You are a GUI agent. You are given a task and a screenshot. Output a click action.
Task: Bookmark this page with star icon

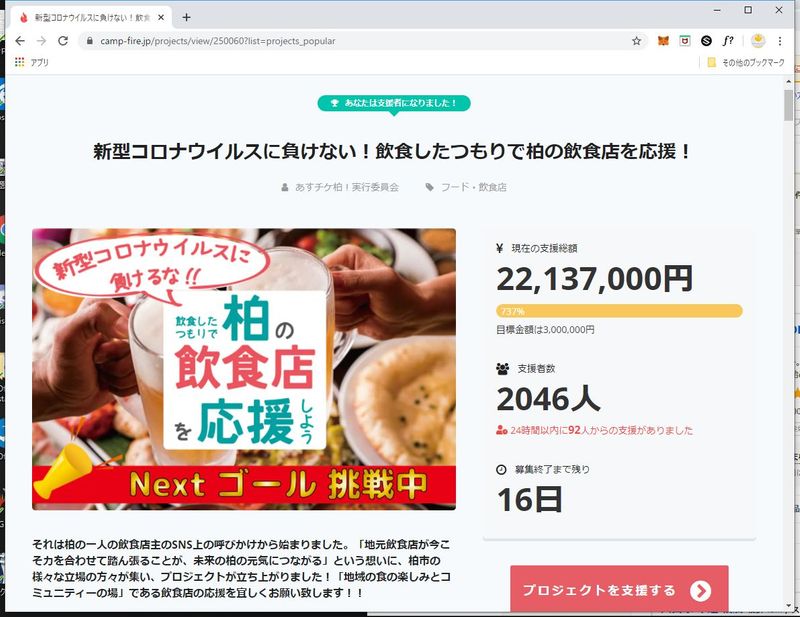click(636, 41)
